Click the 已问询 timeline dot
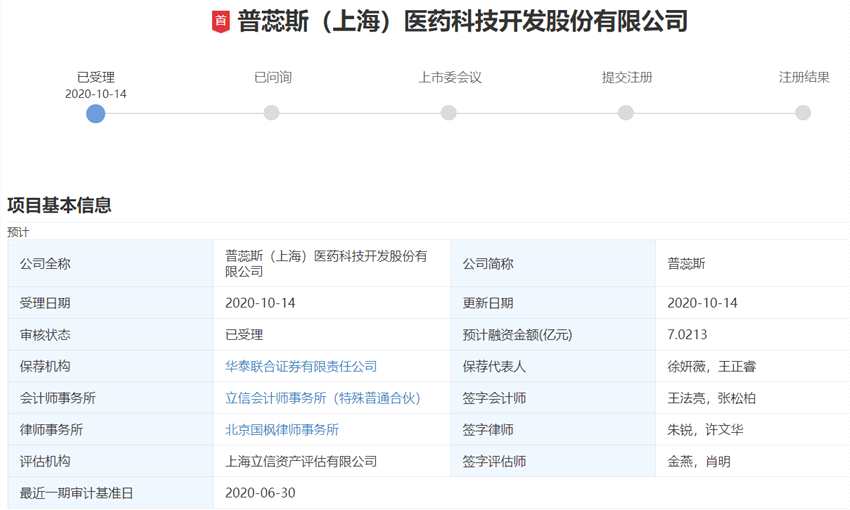This screenshot has height=510, width=850. coord(271,113)
